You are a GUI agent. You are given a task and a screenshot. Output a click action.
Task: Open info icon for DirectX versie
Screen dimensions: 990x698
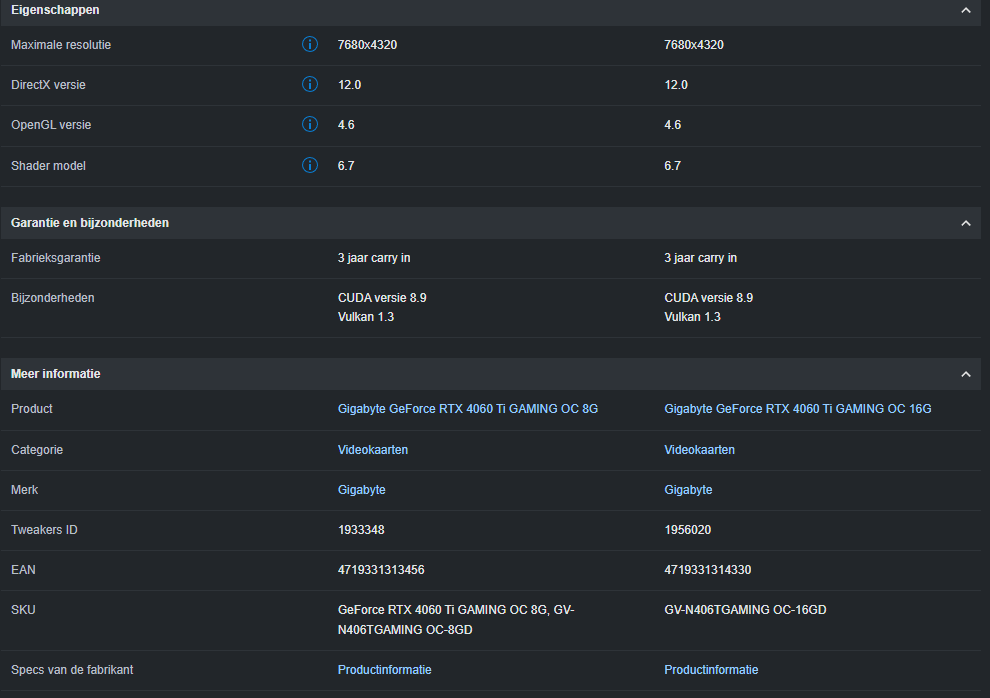(309, 84)
